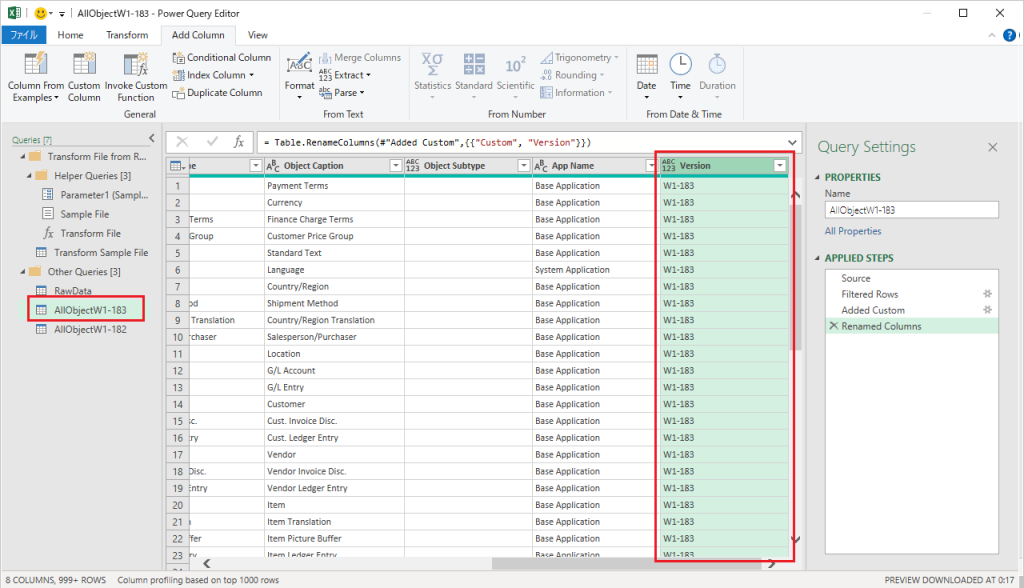Add a Conditional Column
1024x588 pixels.
pyautogui.click(x=221, y=57)
